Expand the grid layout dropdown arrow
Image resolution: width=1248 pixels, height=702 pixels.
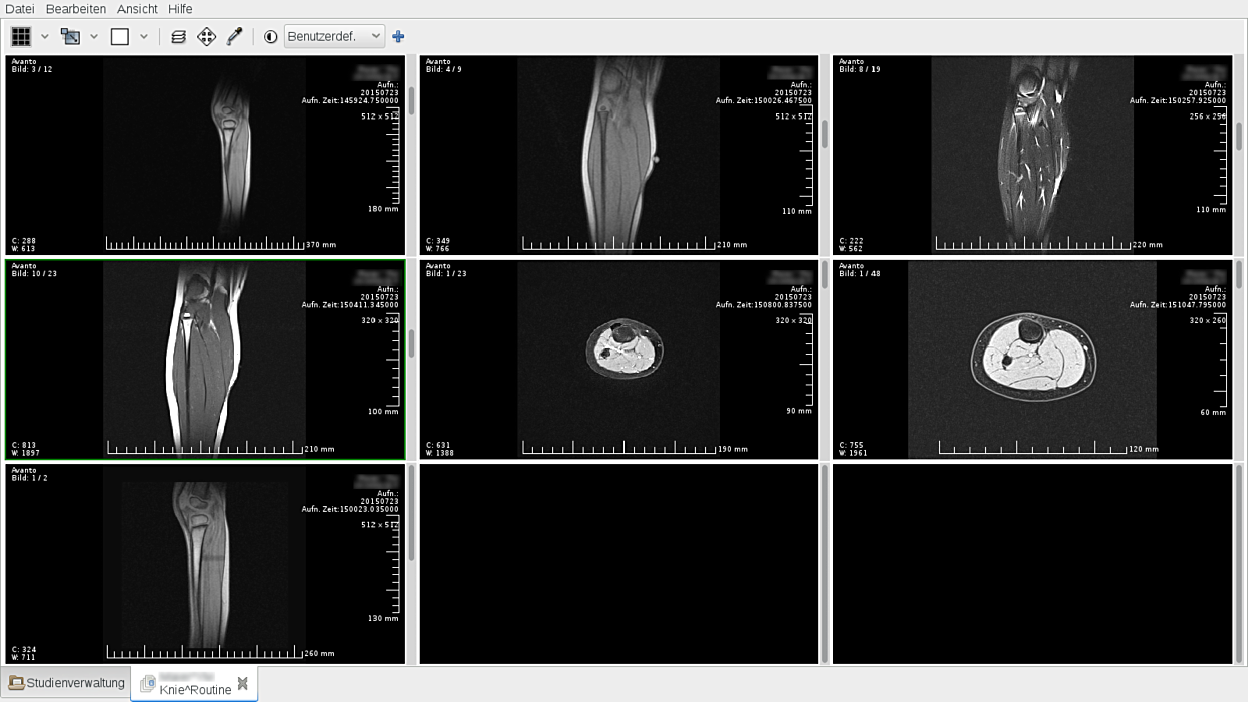[44, 37]
